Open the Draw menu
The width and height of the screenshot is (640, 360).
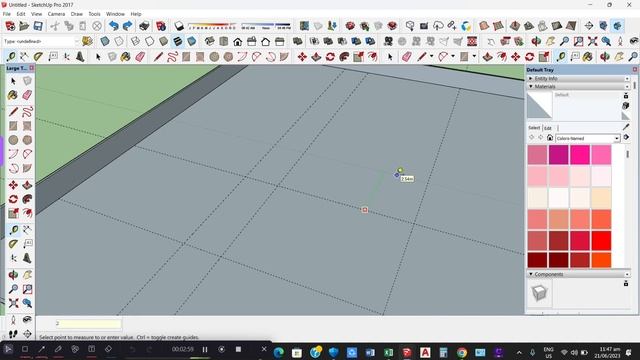tap(77, 14)
